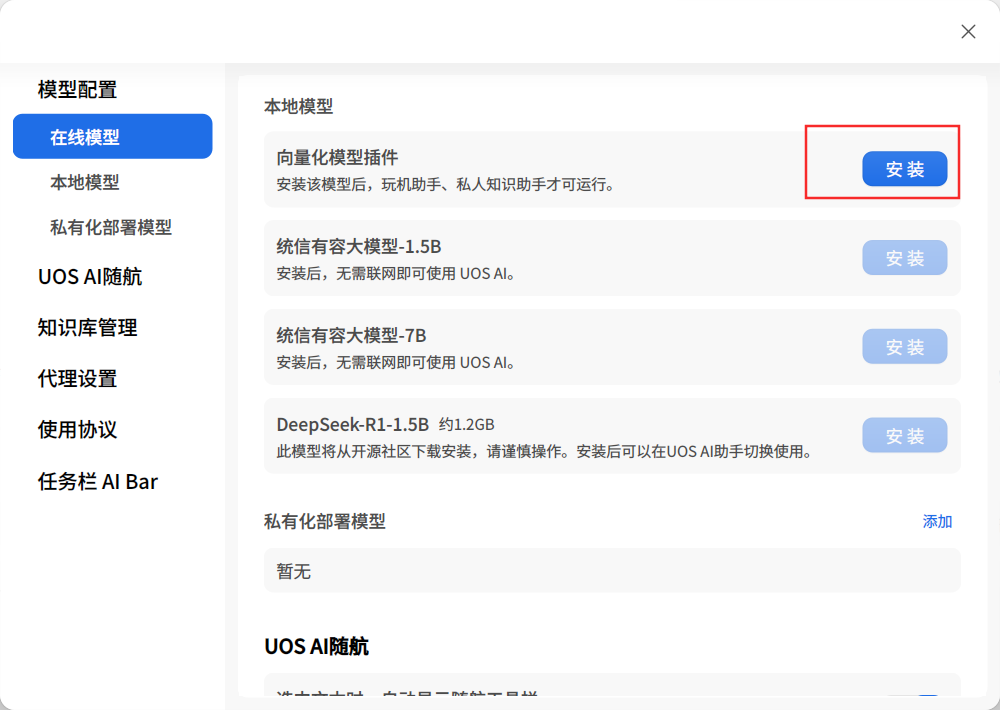
Task: Click the 约1.2GB size label
Action: (x=466, y=425)
